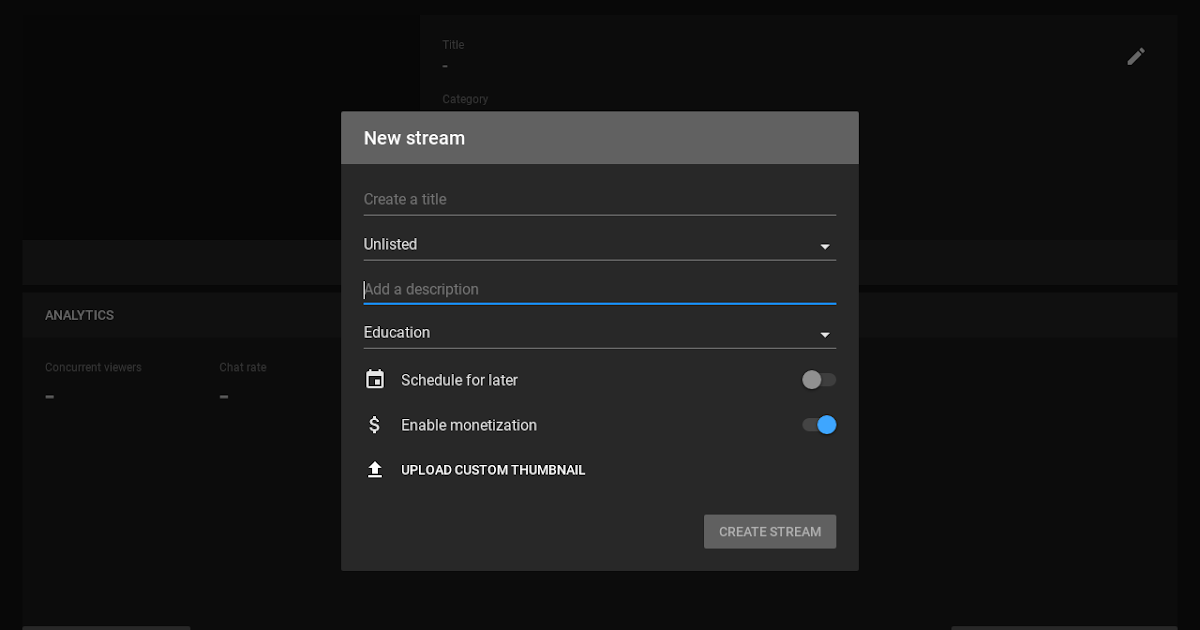Focus the Add a description field
This screenshot has height=630, width=1200.
point(600,289)
